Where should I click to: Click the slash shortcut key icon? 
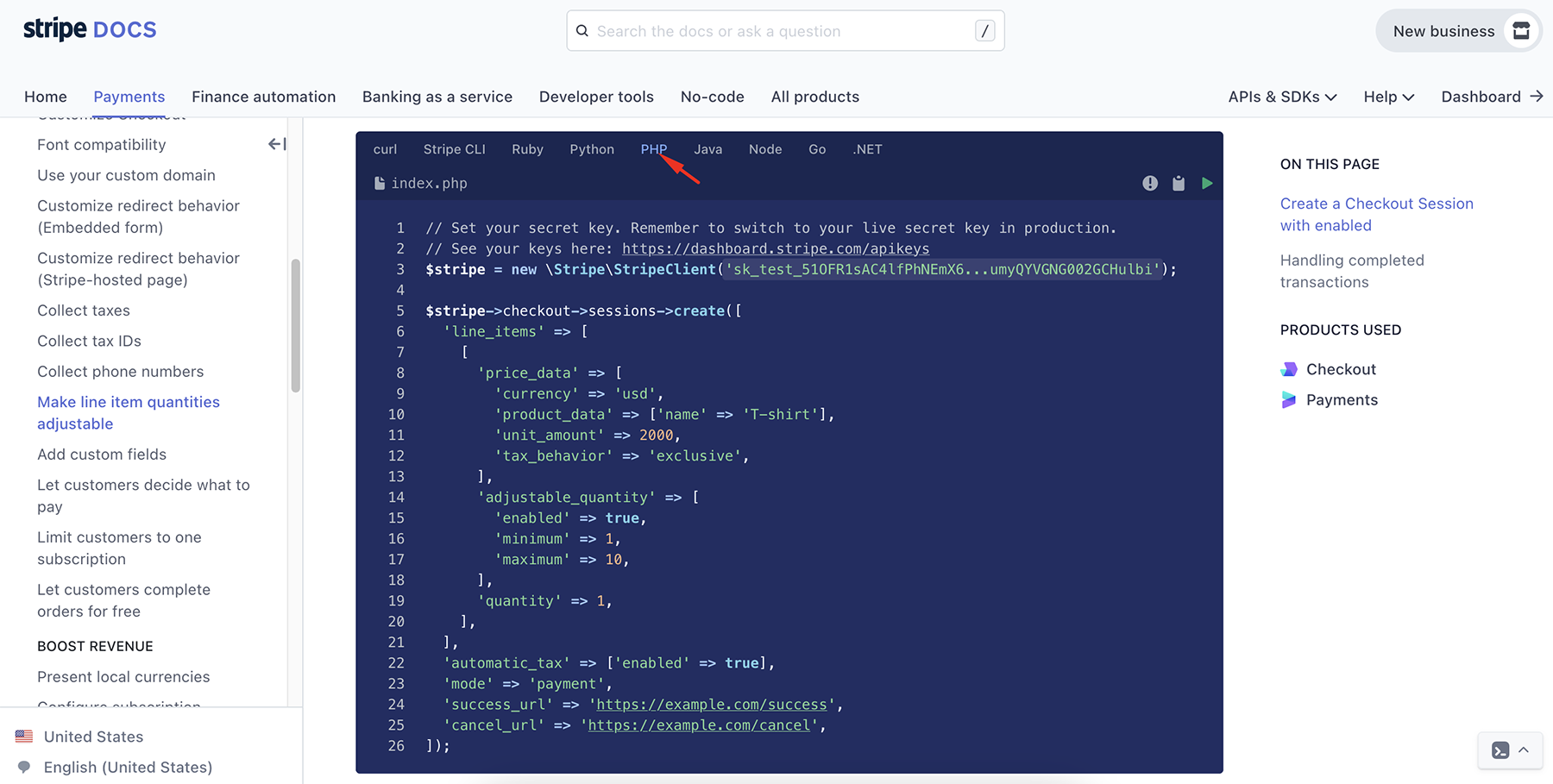point(984,31)
